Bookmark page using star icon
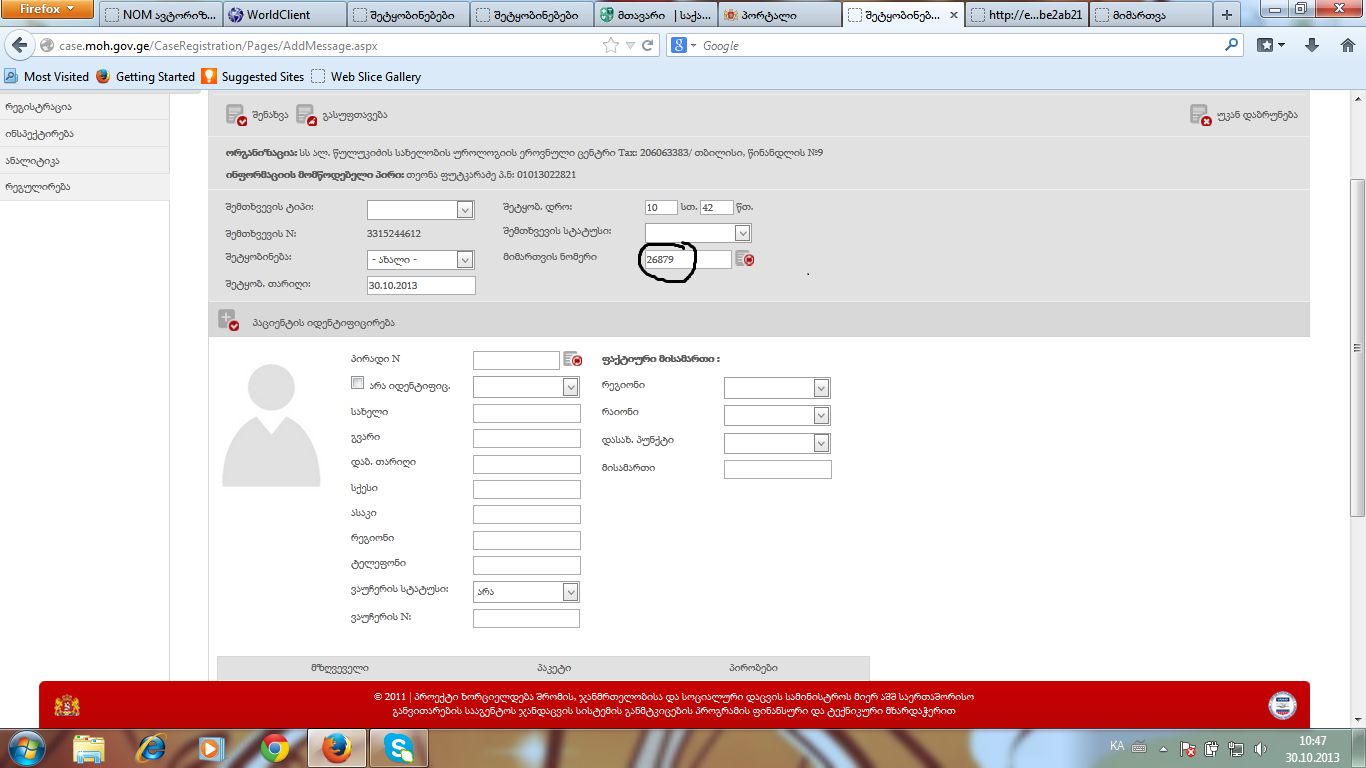 pyautogui.click(x=611, y=45)
